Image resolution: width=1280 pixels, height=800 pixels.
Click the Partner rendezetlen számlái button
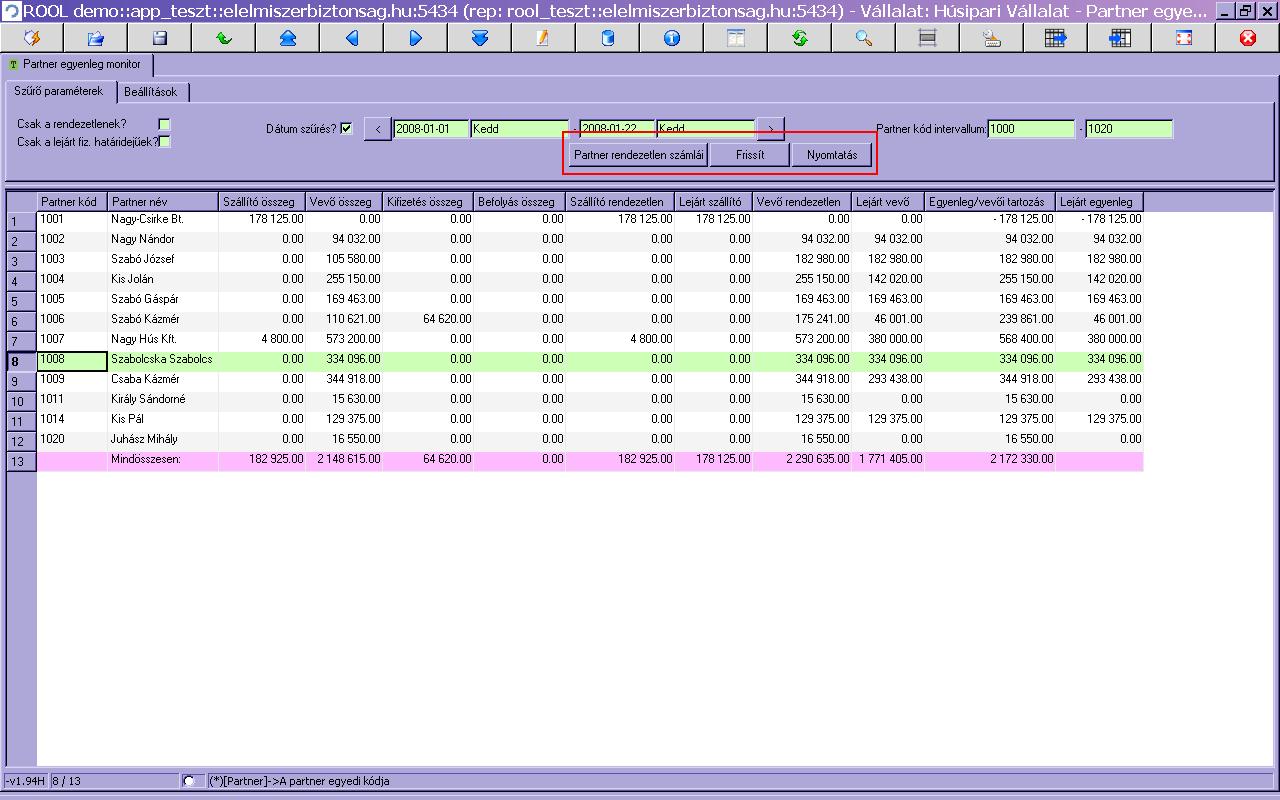(639, 155)
